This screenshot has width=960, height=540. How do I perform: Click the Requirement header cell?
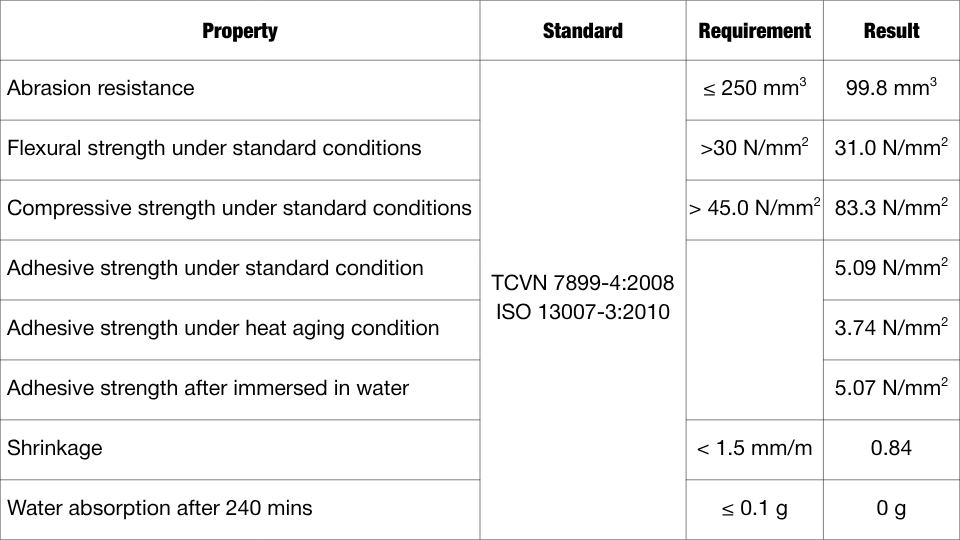(754, 31)
